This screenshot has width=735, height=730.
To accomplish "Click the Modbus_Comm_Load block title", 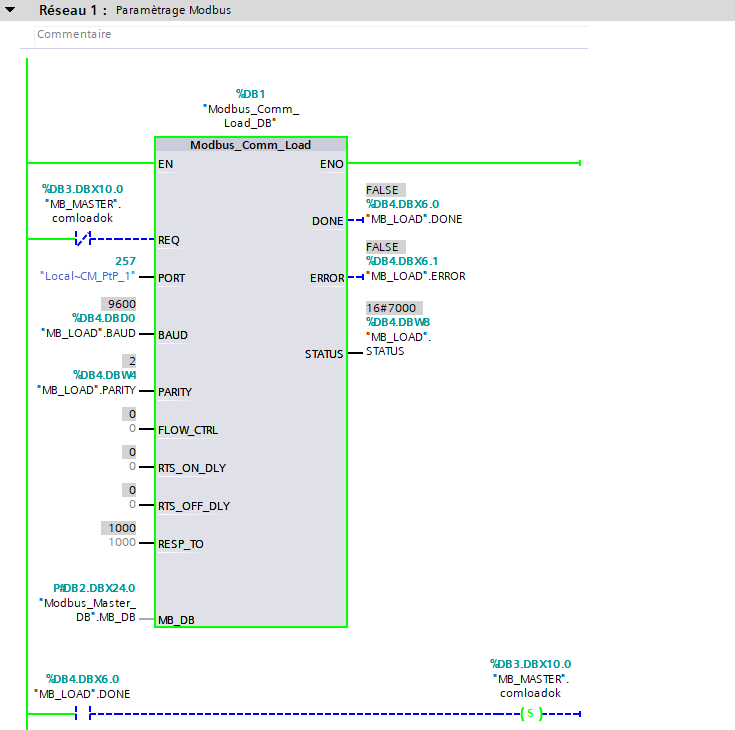I will pyautogui.click(x=250, y=145).
